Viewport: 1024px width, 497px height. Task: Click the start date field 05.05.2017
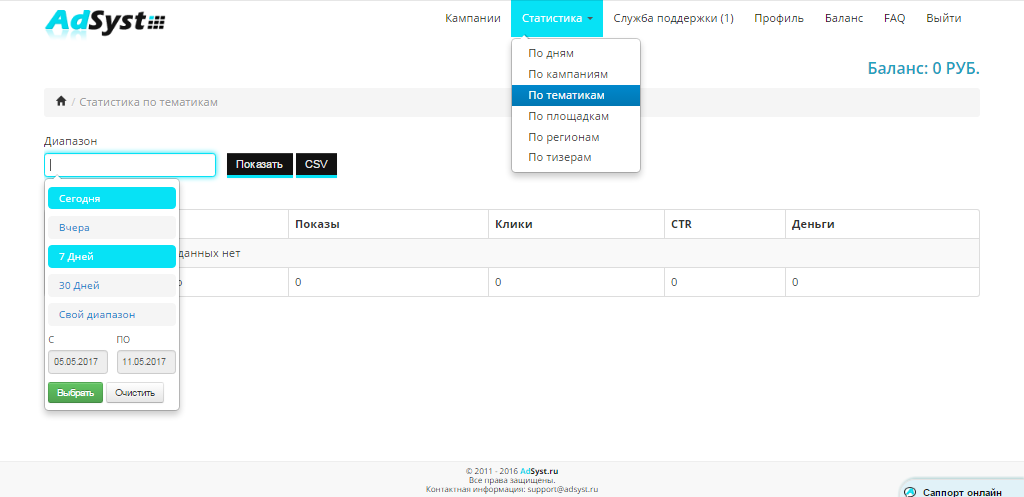click(78, 362)
